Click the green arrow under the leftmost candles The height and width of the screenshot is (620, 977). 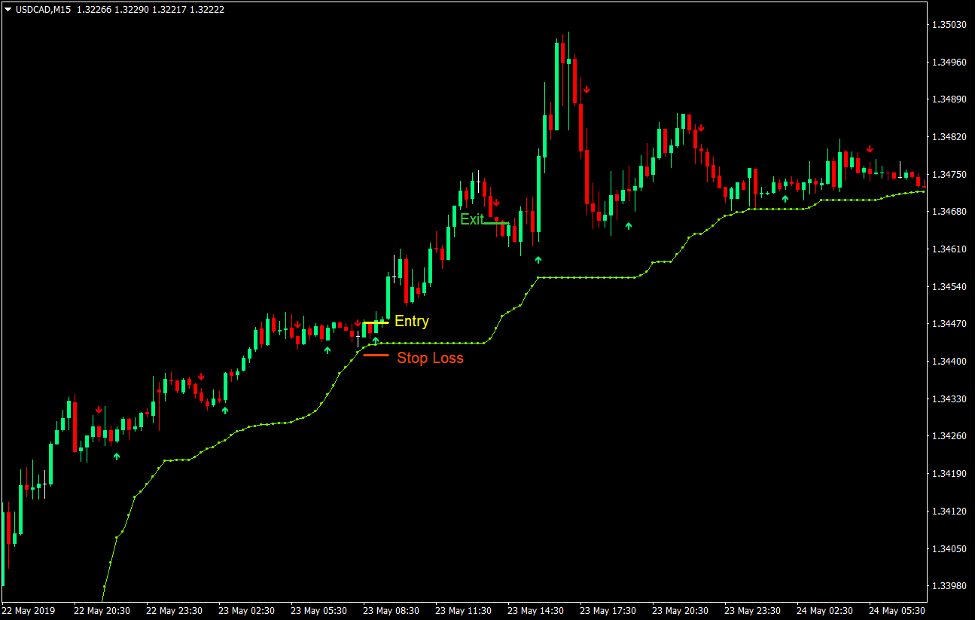tap(117, 456)
